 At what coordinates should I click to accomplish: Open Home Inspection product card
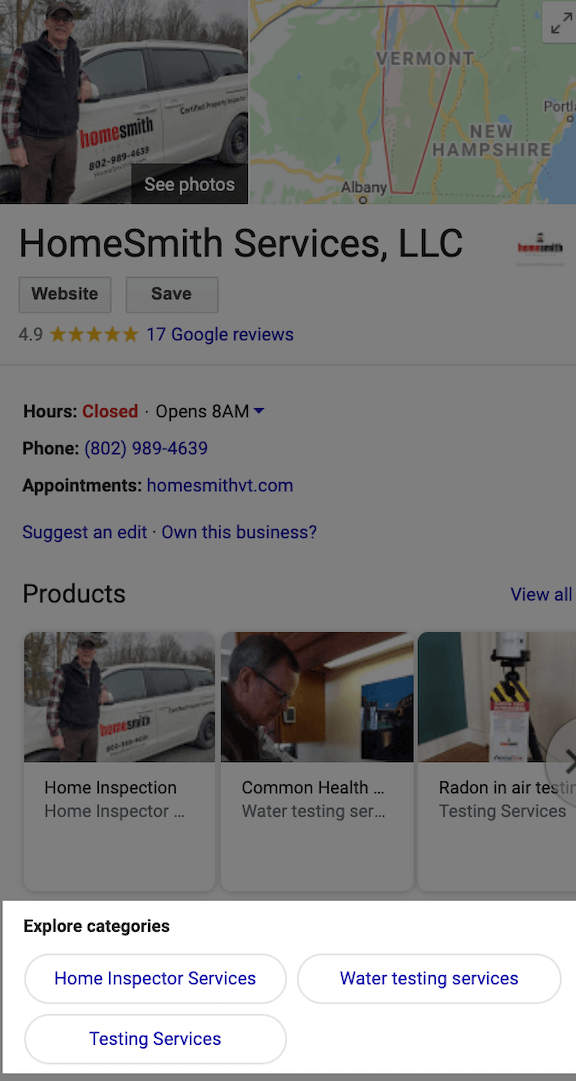(x=119, y=761)
